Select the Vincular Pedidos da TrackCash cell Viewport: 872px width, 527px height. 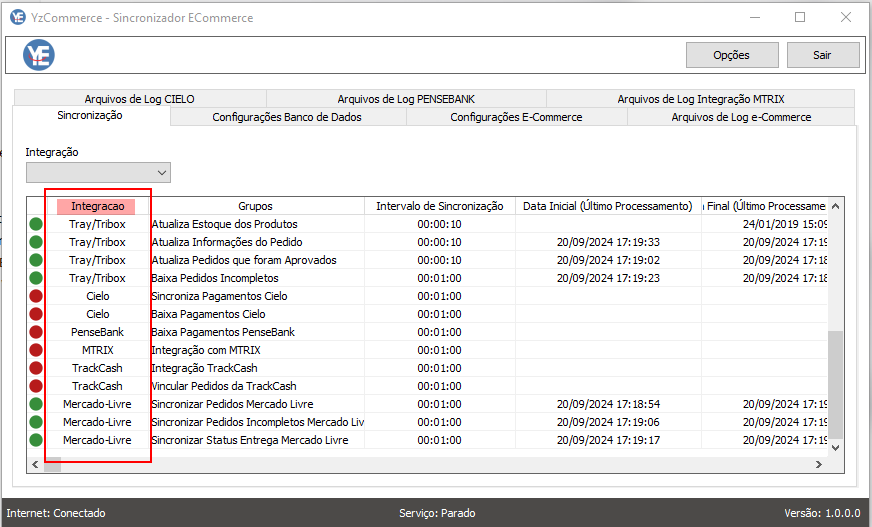[257, 386]
